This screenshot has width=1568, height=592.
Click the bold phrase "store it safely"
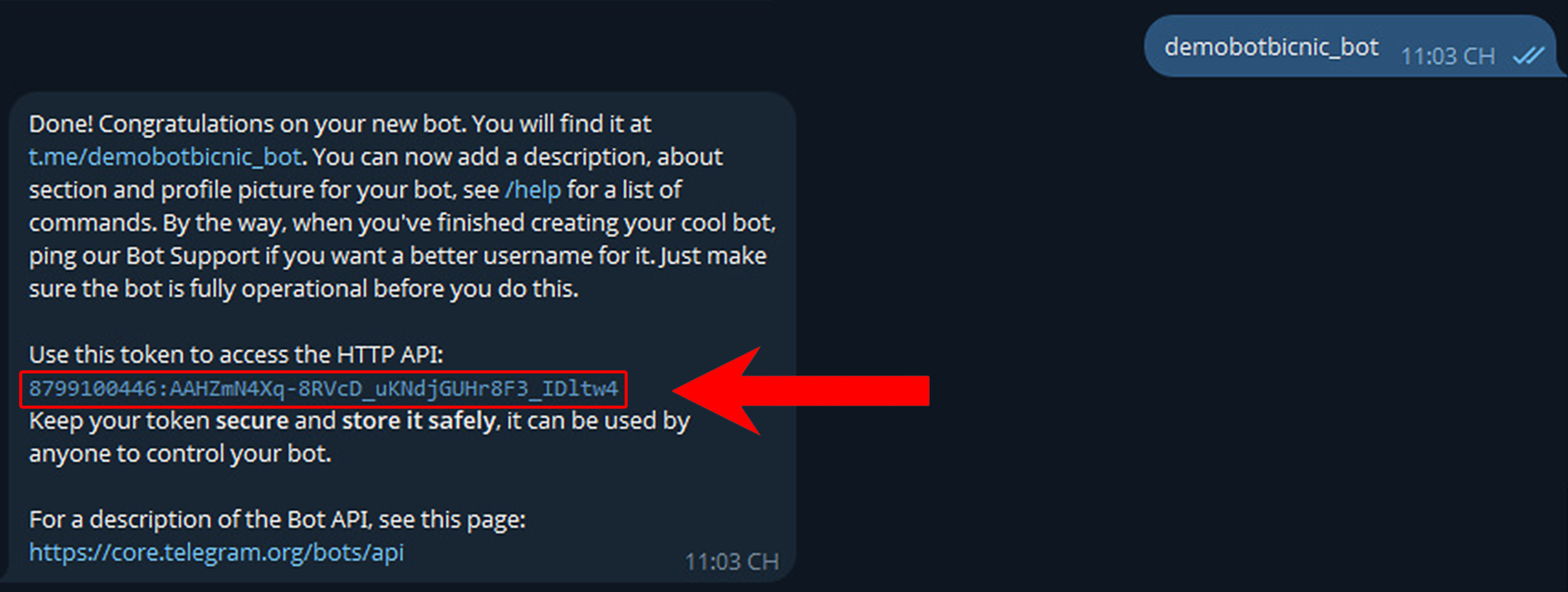coord(418,421)
